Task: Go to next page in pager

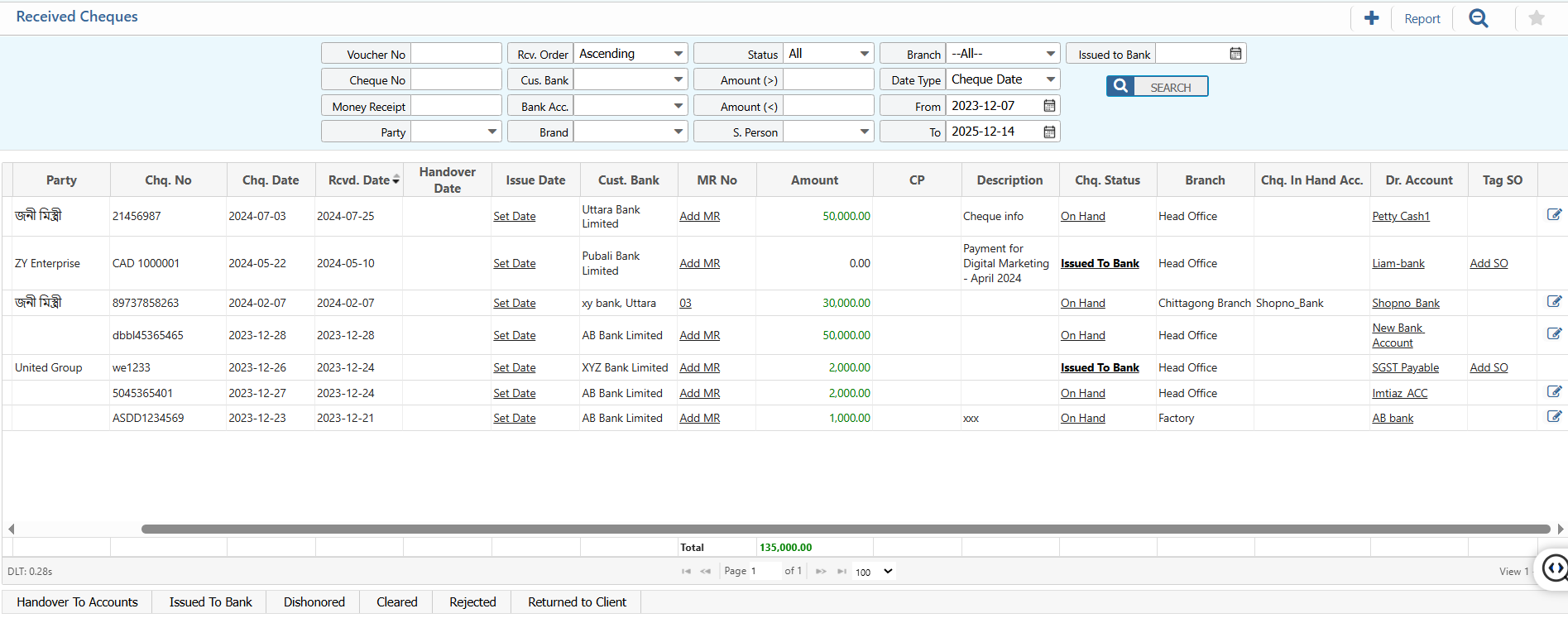Action: click(821, 571)
